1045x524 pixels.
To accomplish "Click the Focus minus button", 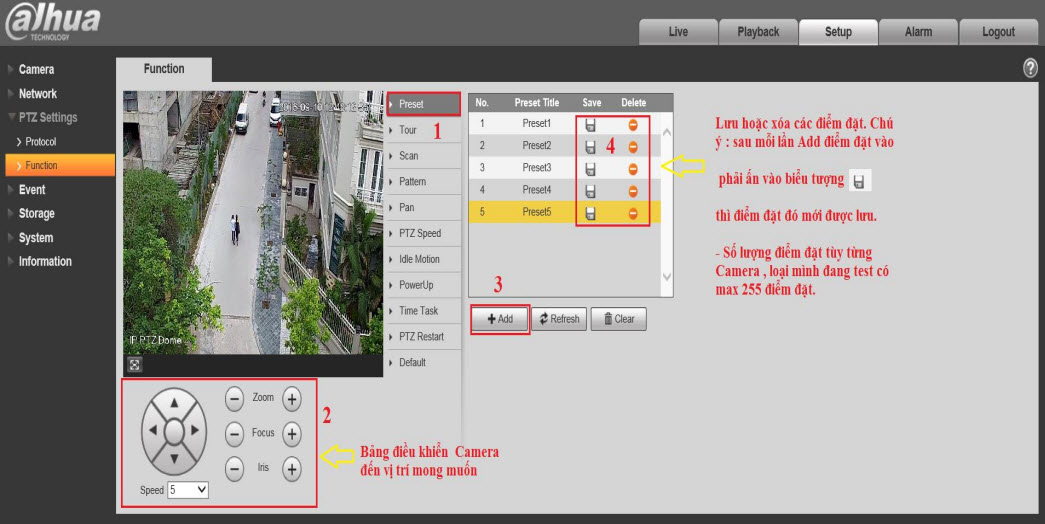I will tap(234, 434).
